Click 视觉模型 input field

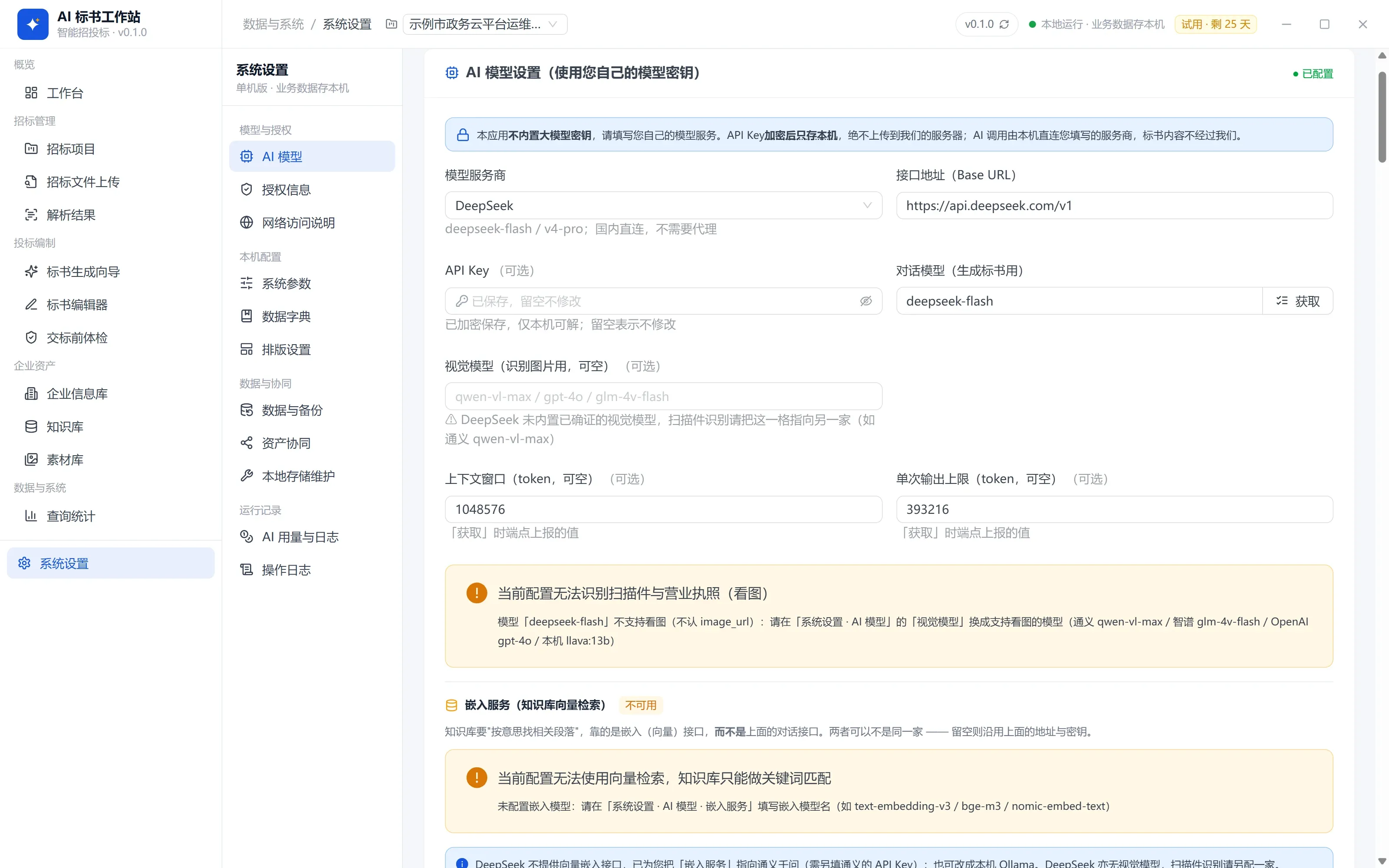663,397
